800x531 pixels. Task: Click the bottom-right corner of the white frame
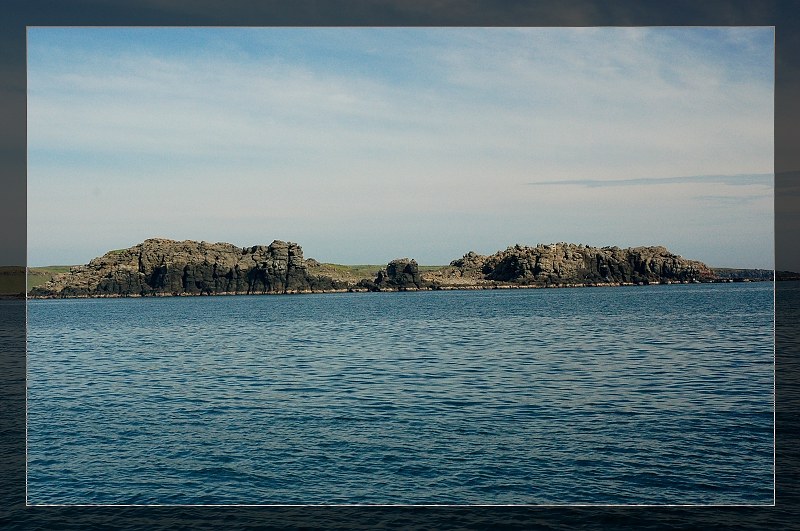773,505
